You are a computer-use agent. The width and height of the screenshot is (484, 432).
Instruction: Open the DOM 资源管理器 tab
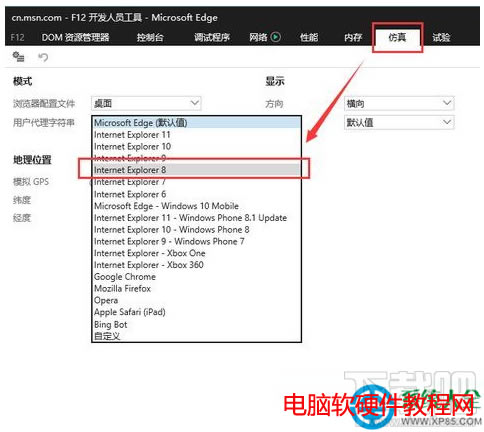click(x=75, y=37)
